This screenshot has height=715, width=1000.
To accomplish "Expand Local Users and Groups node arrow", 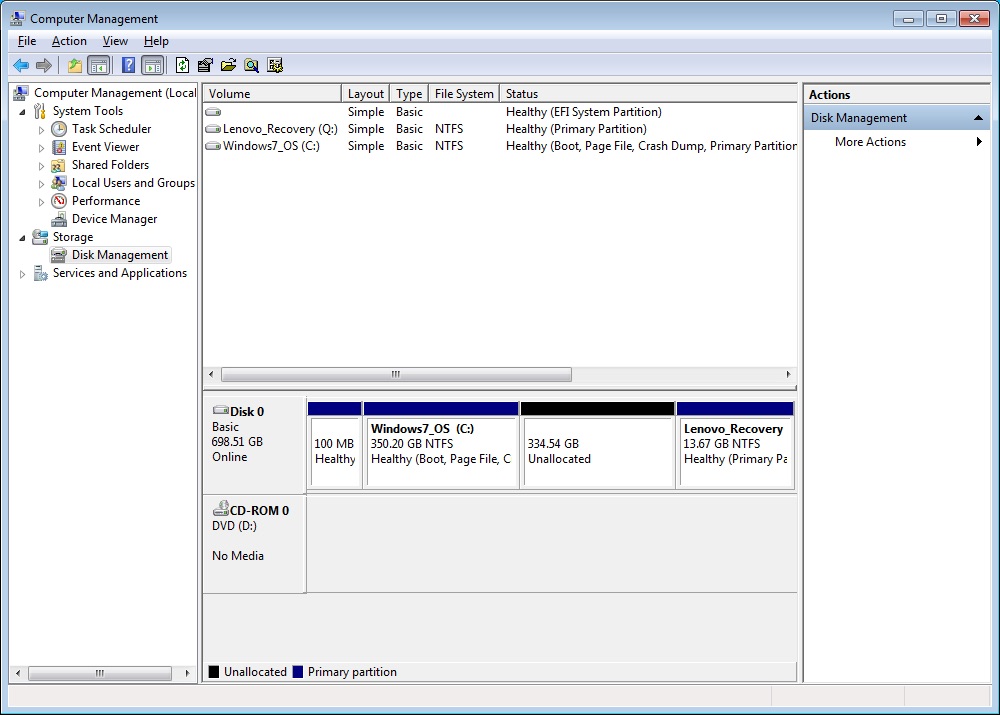I will click(x=41, y=184).
